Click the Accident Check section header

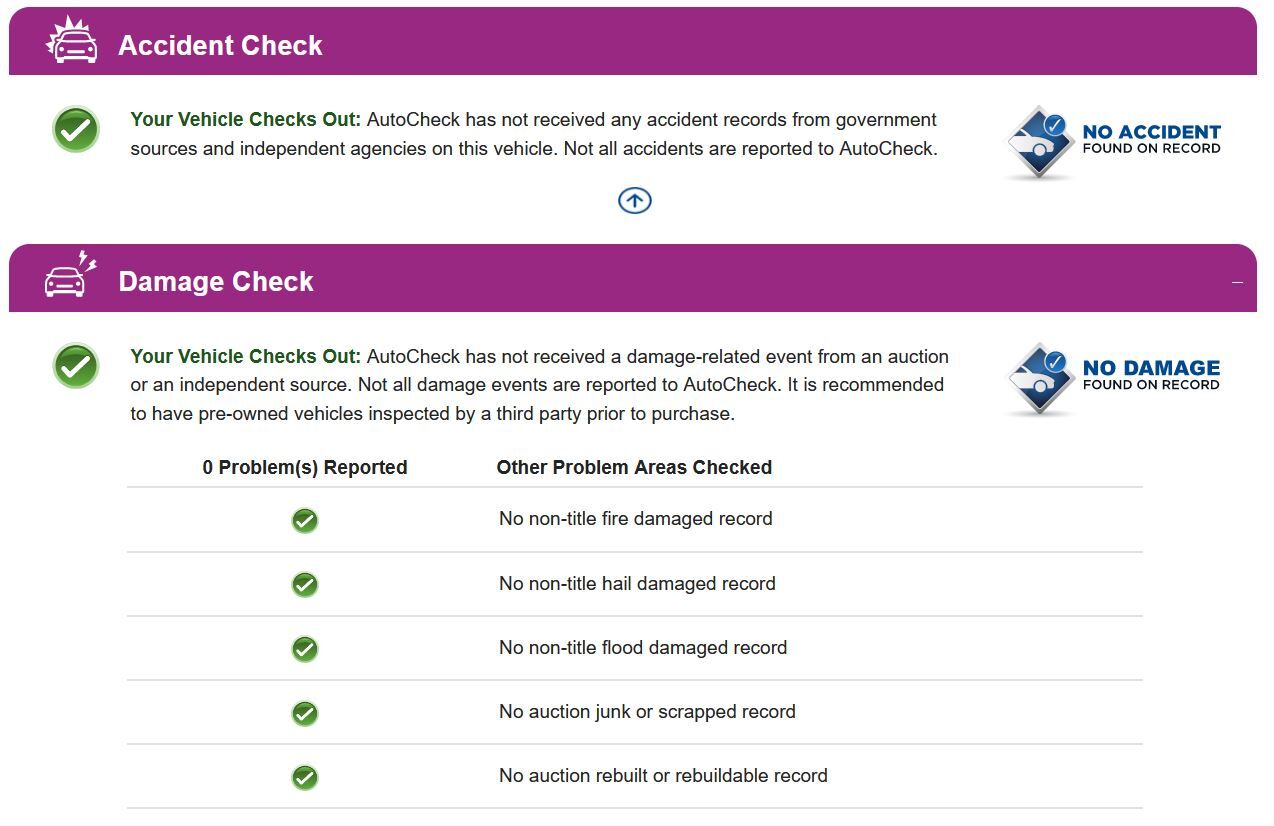tap(220, 46)
